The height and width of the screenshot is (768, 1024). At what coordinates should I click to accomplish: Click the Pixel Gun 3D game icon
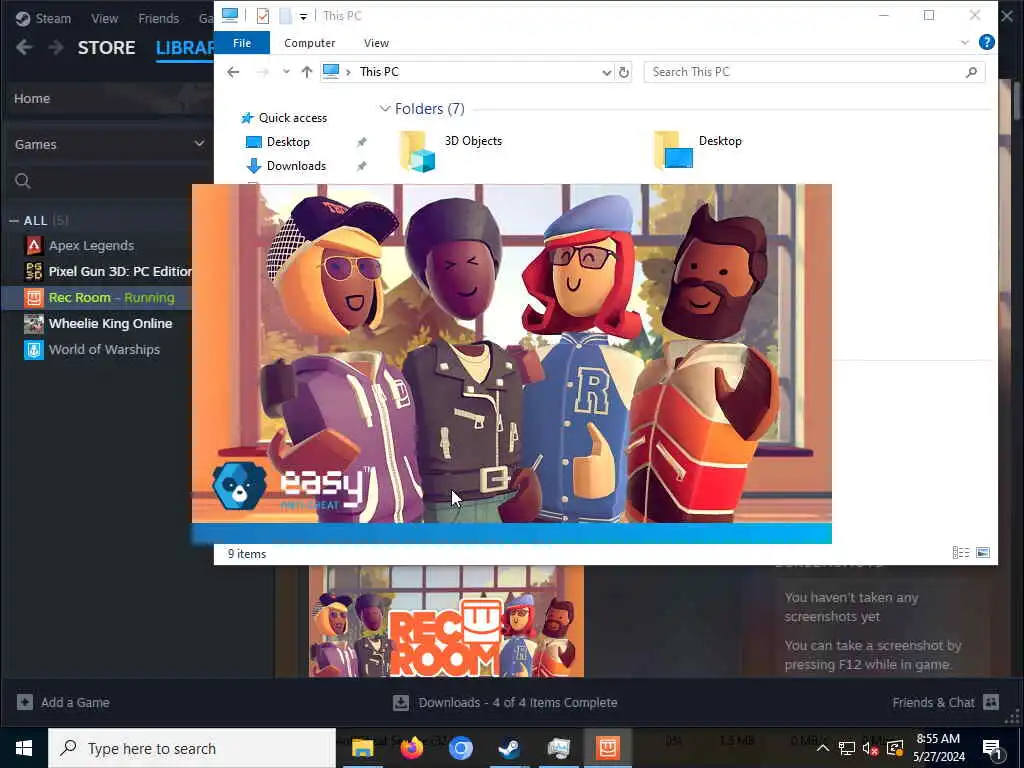pyautogui.click(x=33, y=271)
